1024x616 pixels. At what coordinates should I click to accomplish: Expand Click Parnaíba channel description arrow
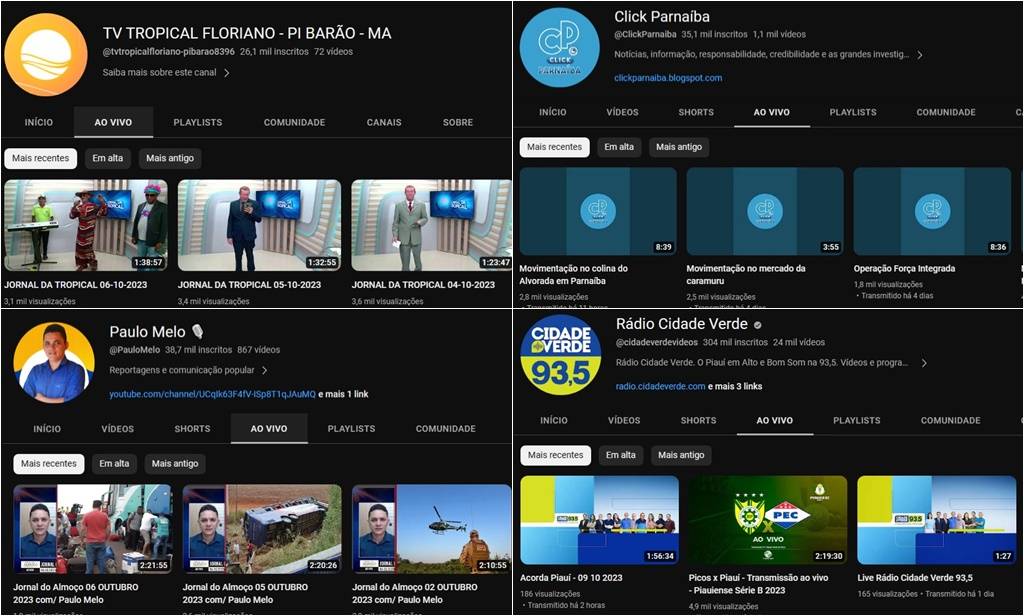pyautogui.click(x=919, y=55)
